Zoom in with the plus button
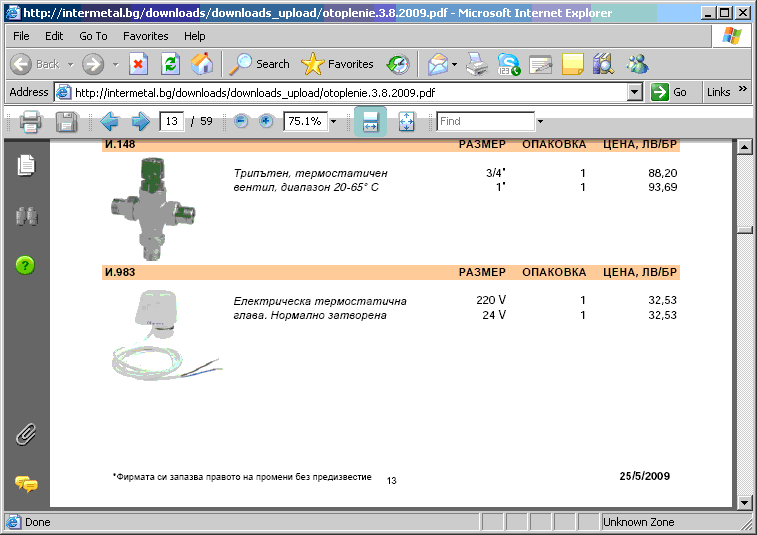The height and width of the screenshot is (535, 757). (266, 121)
